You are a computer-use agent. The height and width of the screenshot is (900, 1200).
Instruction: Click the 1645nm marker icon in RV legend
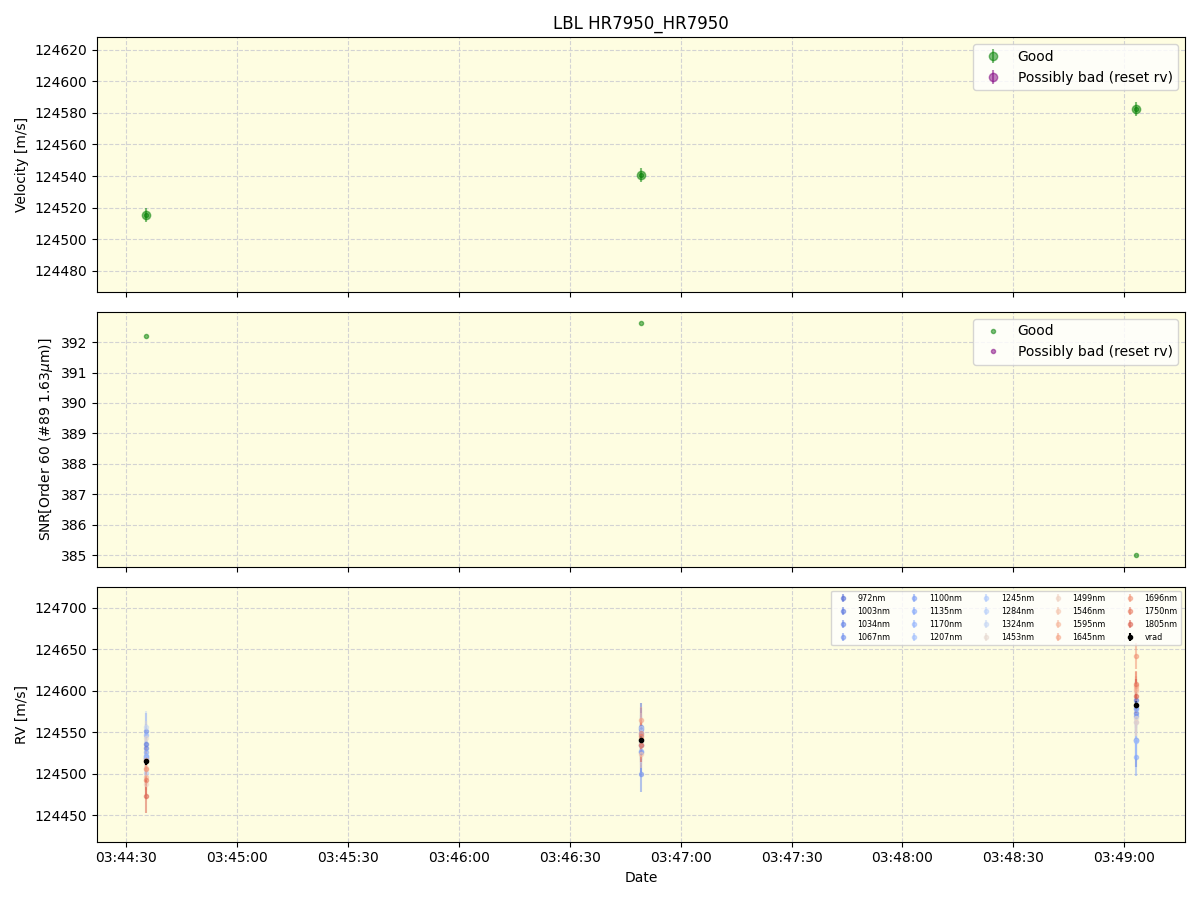click(1058, 637)
